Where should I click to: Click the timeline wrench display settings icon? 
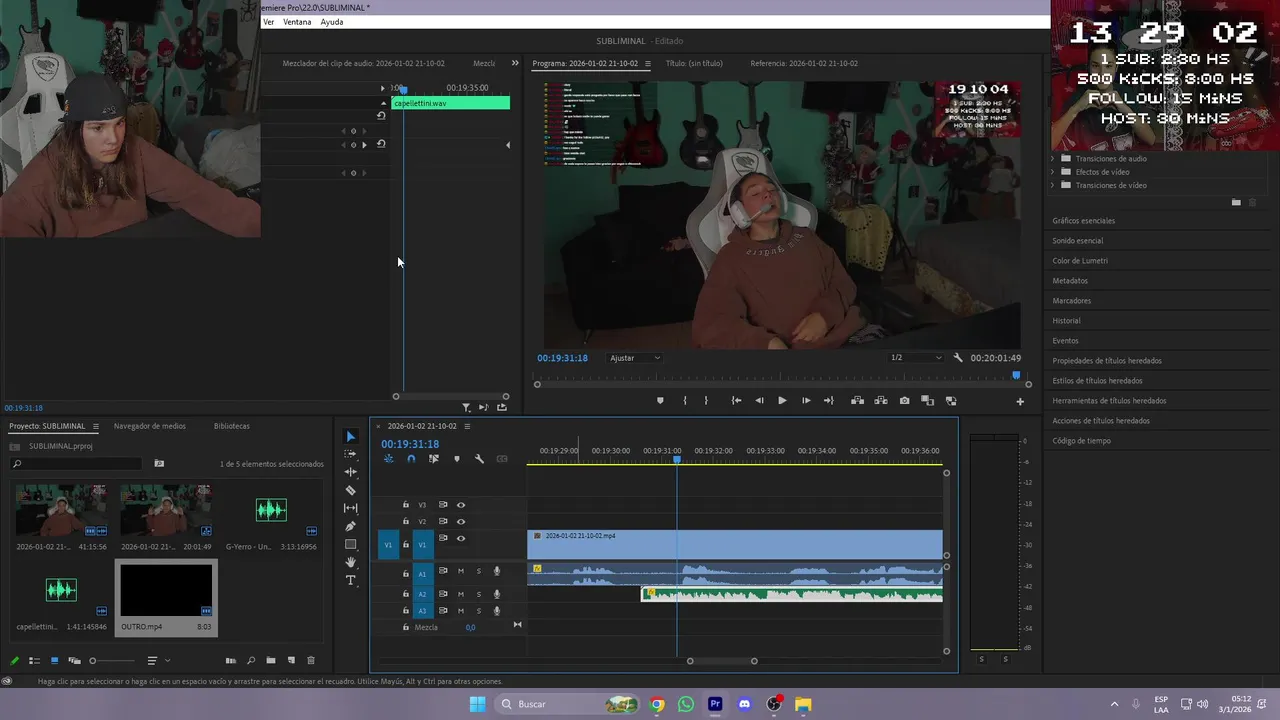pyautogui.click(x=479, y=459)
